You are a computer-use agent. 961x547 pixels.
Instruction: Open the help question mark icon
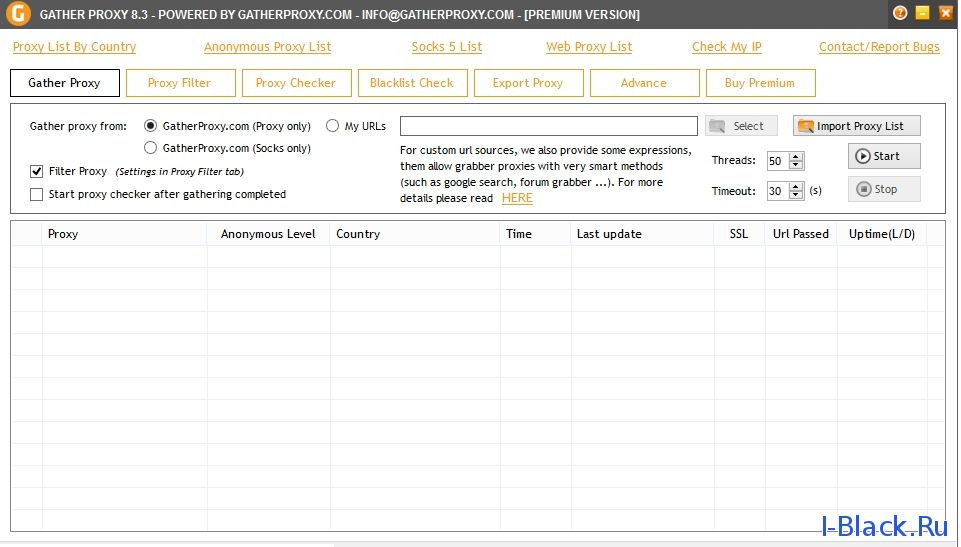[x=900, y=13]
